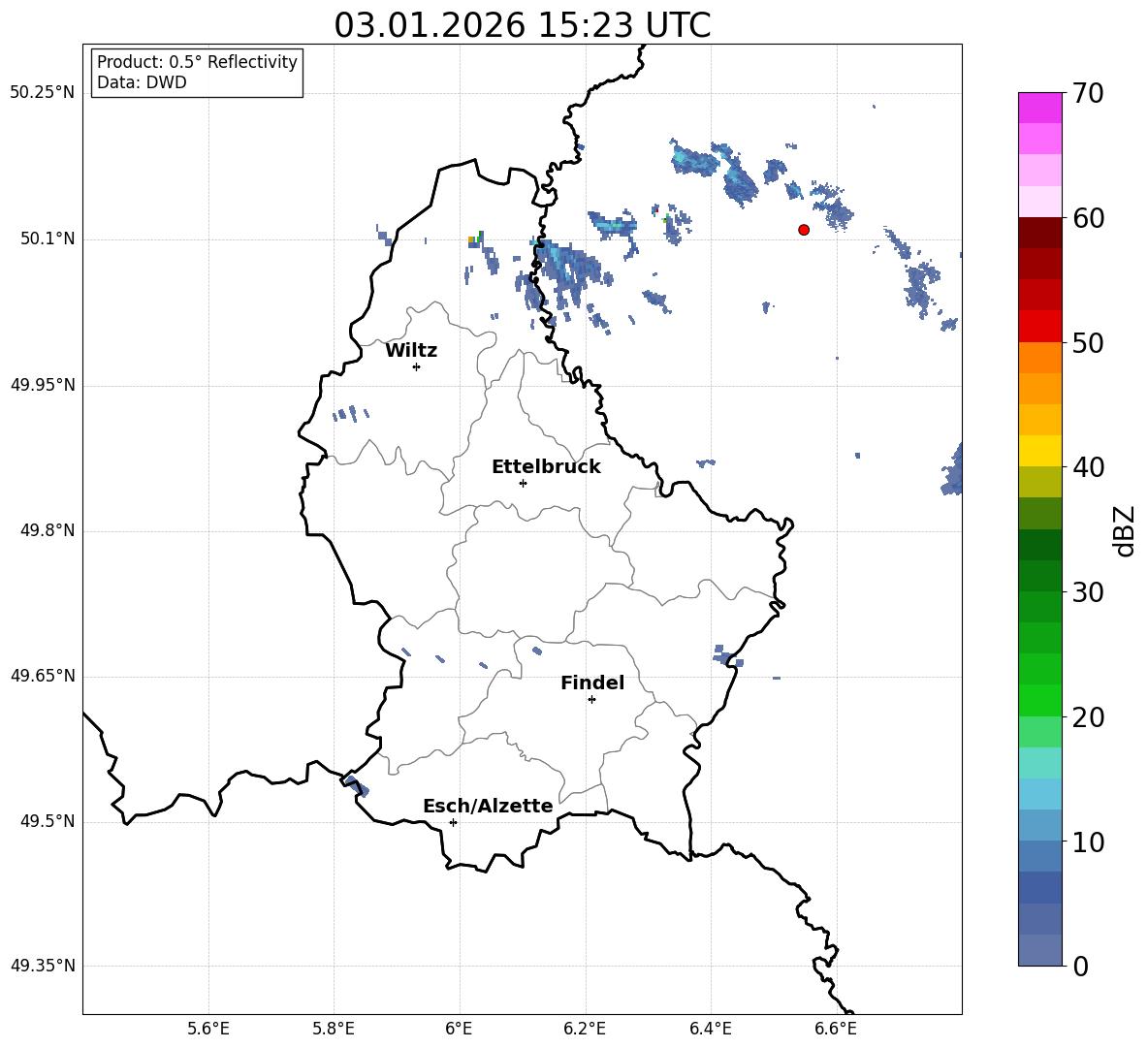Click the 5.8°E longitude label
Screen dimensions: 1148x1048
coord(334,1029)
